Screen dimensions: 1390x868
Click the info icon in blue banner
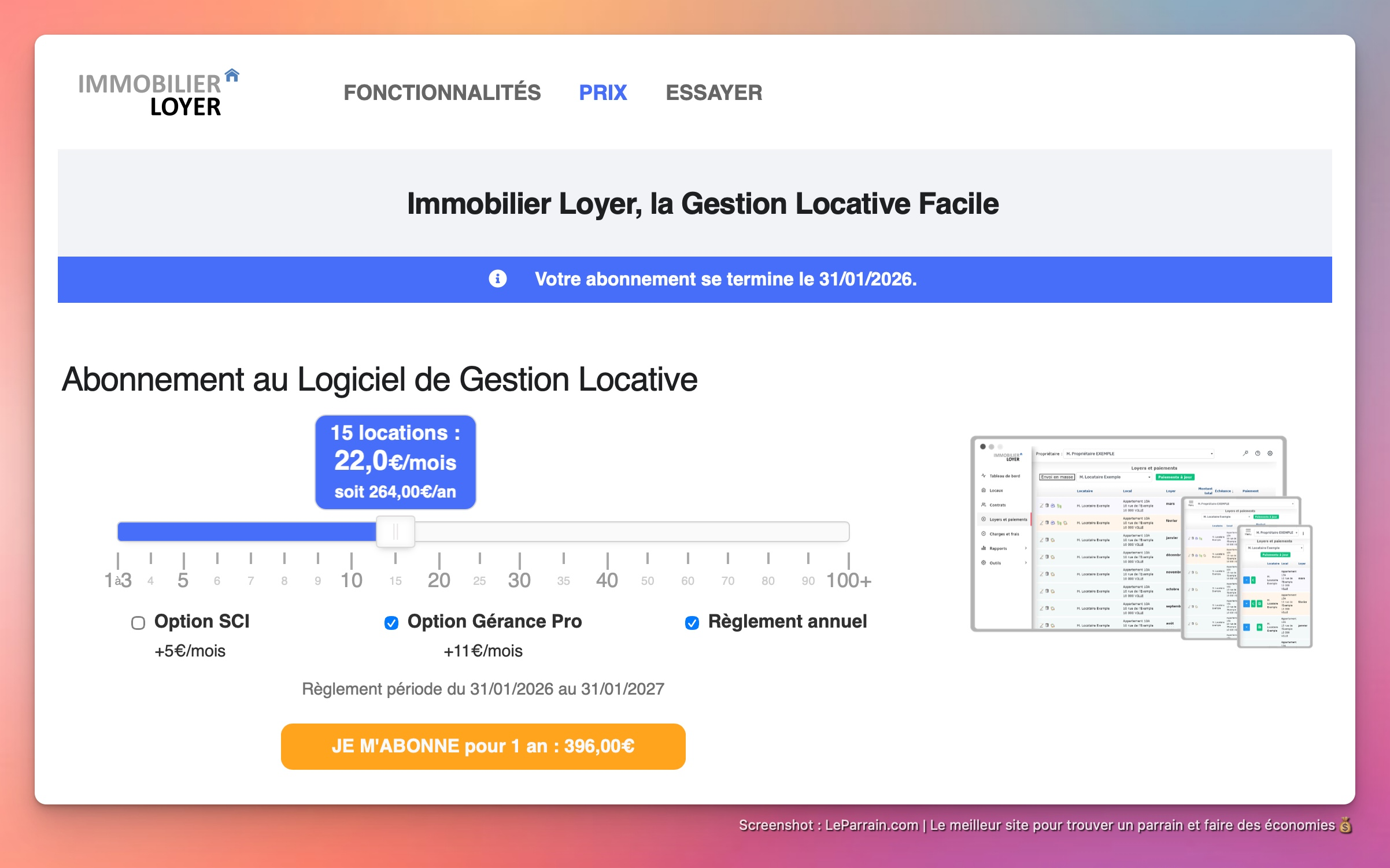pyautogui.click(x=497, y=279)
